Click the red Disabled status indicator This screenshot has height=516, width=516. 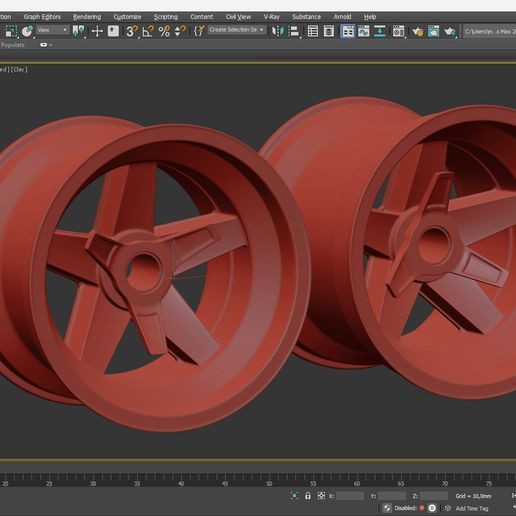click(422, 508)
